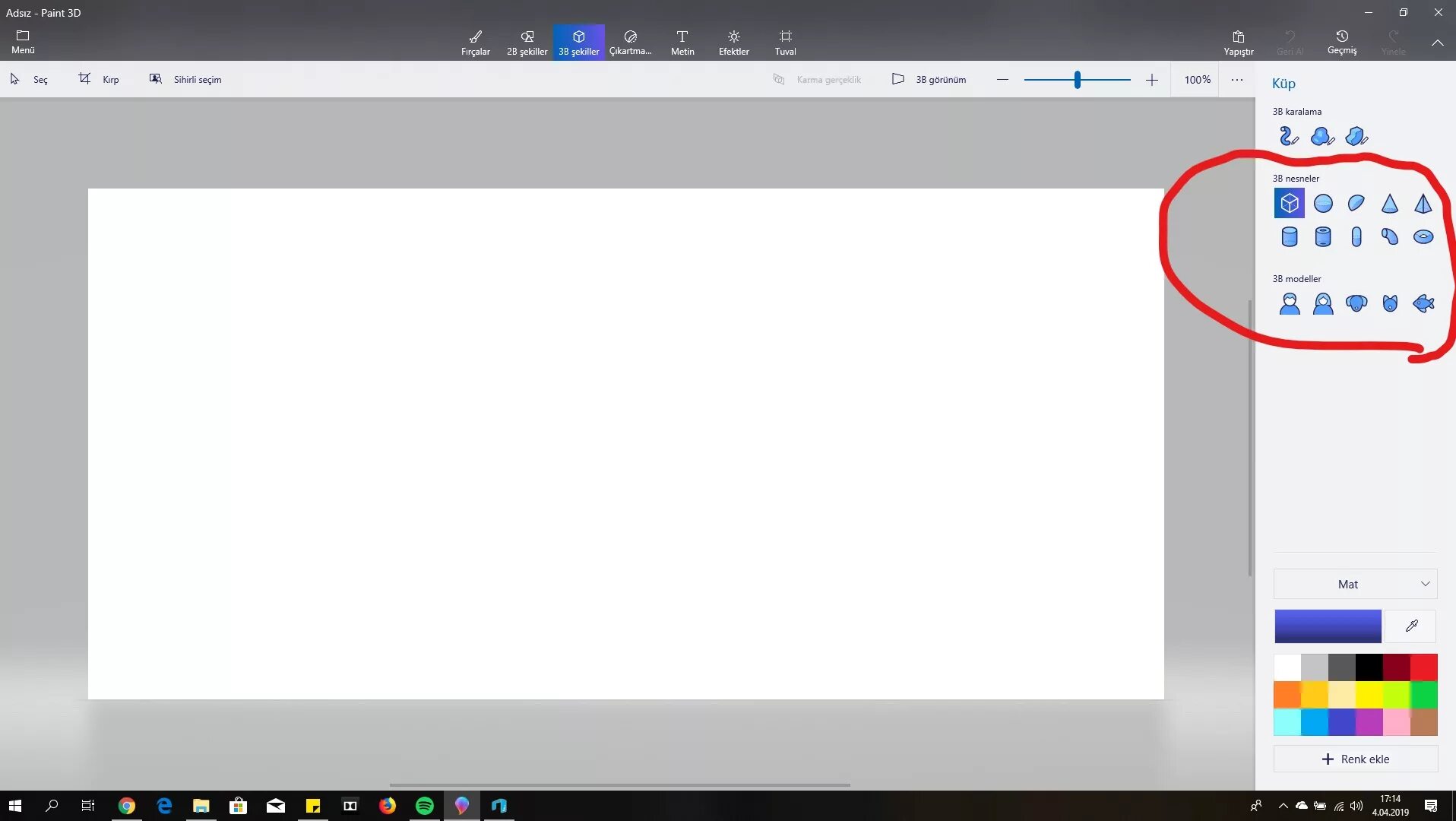Choose the Cone 3D object

click(x=1390, y=203)
